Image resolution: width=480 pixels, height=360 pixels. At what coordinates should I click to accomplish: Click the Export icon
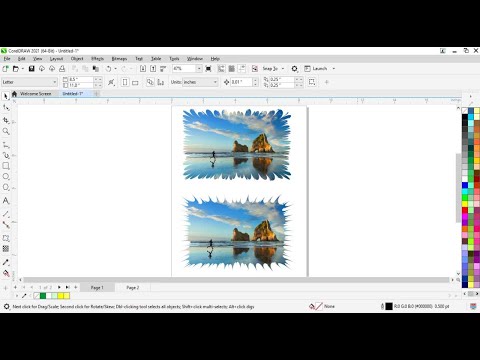(x=153, y=69)
